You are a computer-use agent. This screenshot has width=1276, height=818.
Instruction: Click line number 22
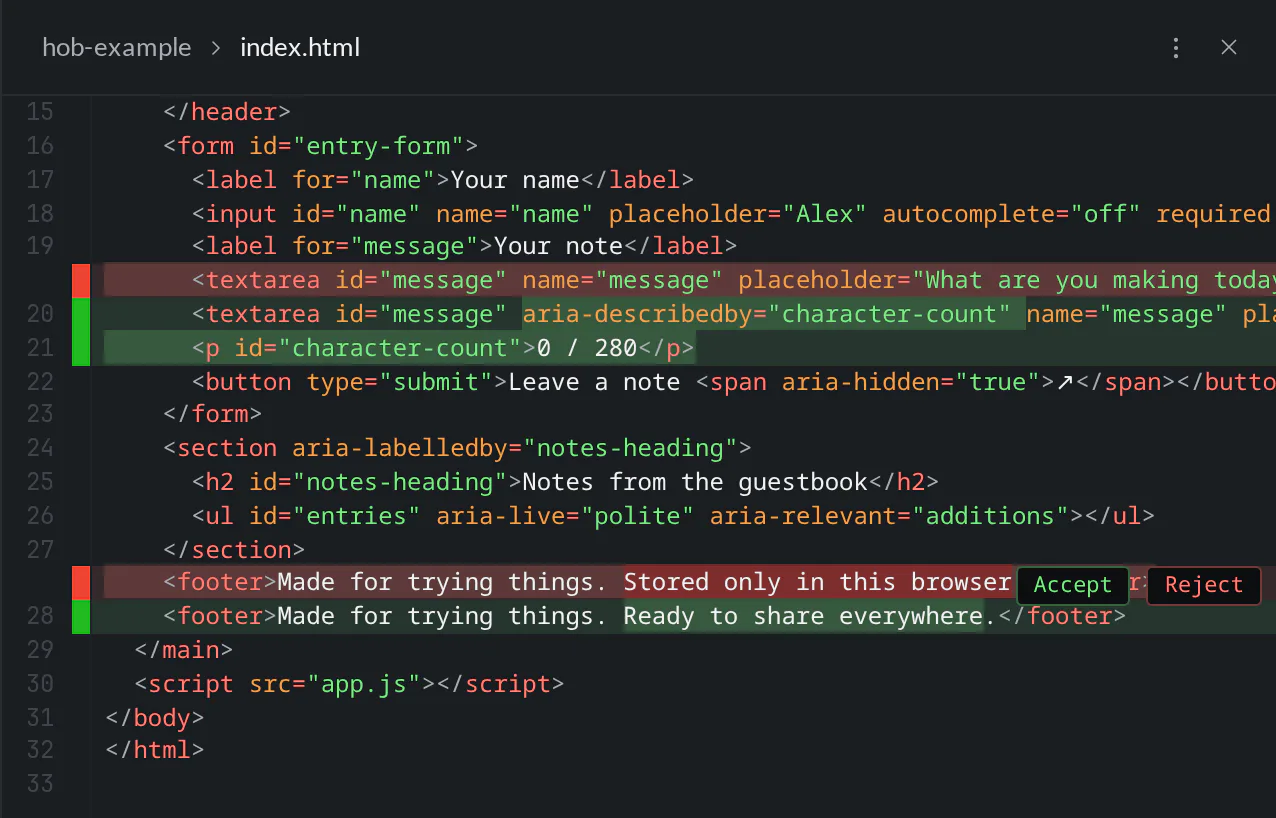40,382
